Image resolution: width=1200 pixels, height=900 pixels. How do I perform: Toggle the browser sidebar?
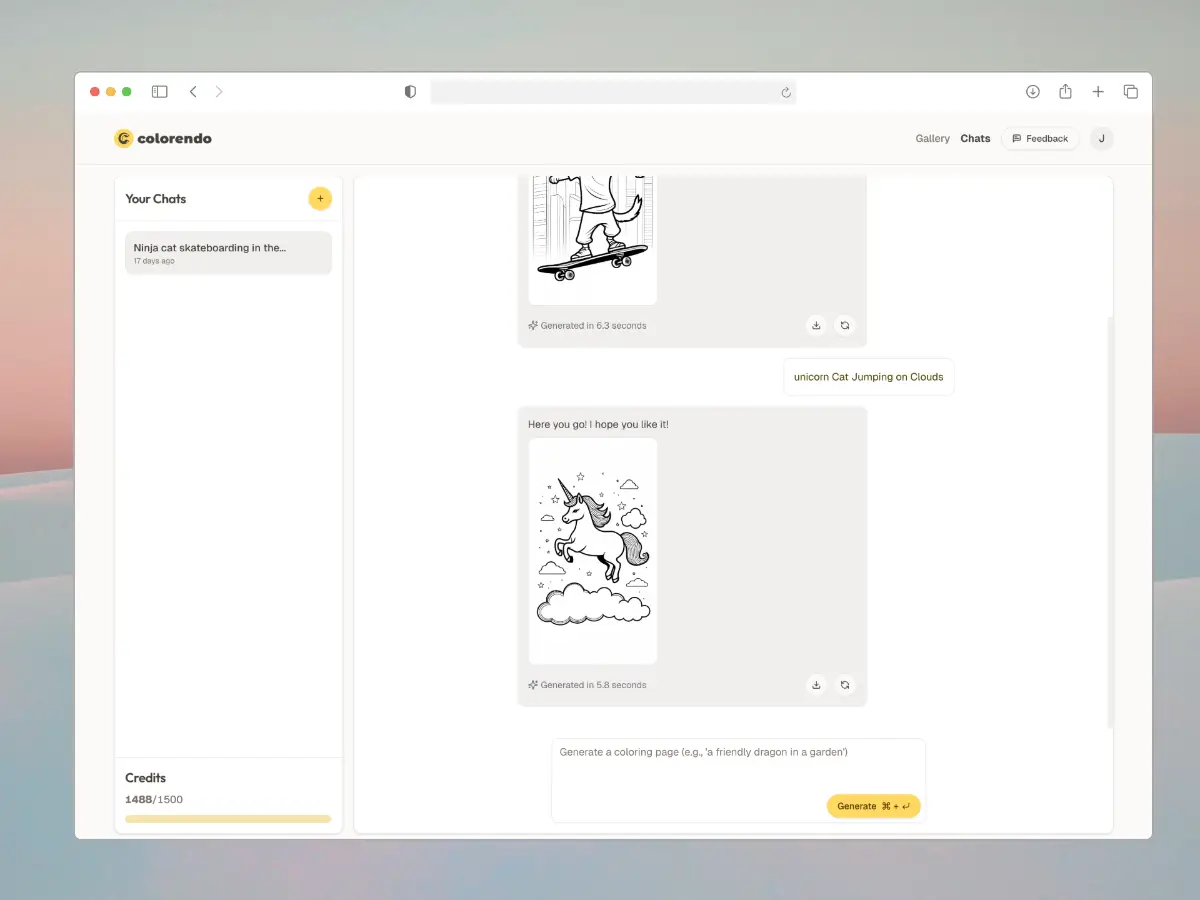coord(160,92)
